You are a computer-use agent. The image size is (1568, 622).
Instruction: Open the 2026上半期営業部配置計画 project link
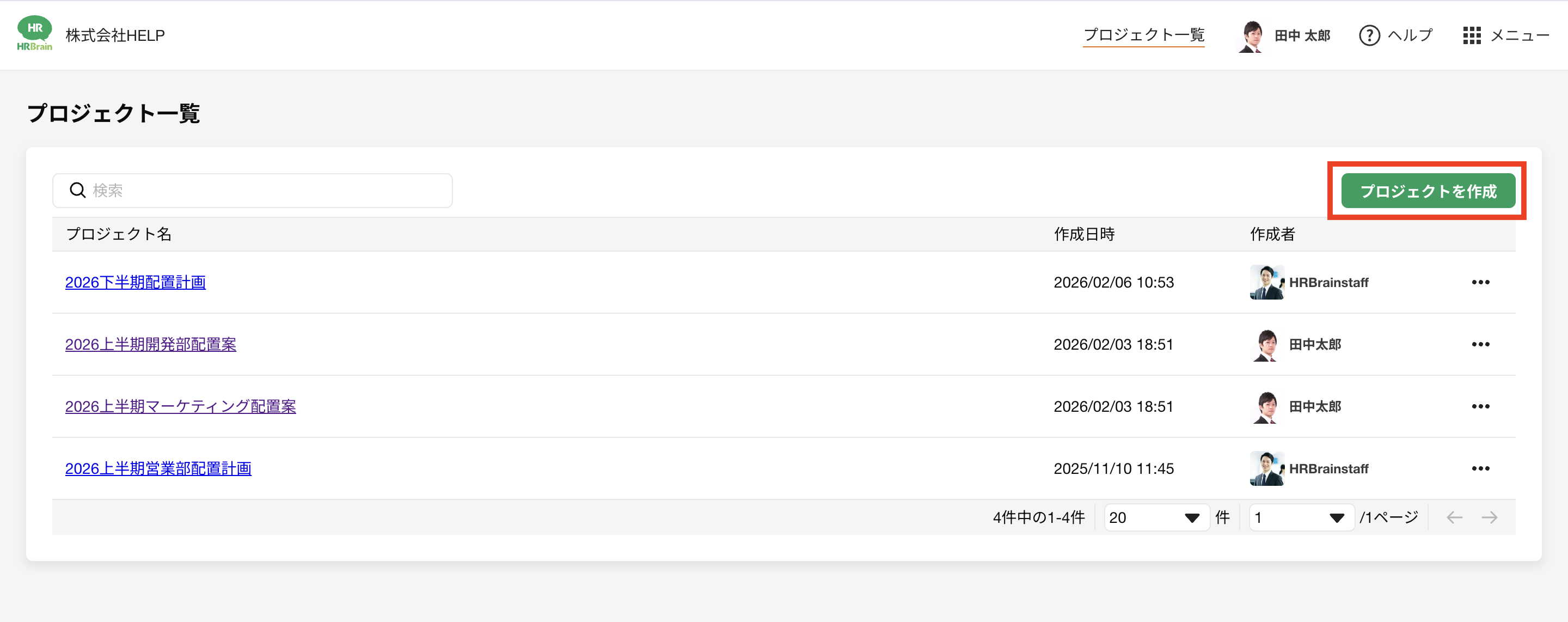pyautogui.click(x=158, y=468)
